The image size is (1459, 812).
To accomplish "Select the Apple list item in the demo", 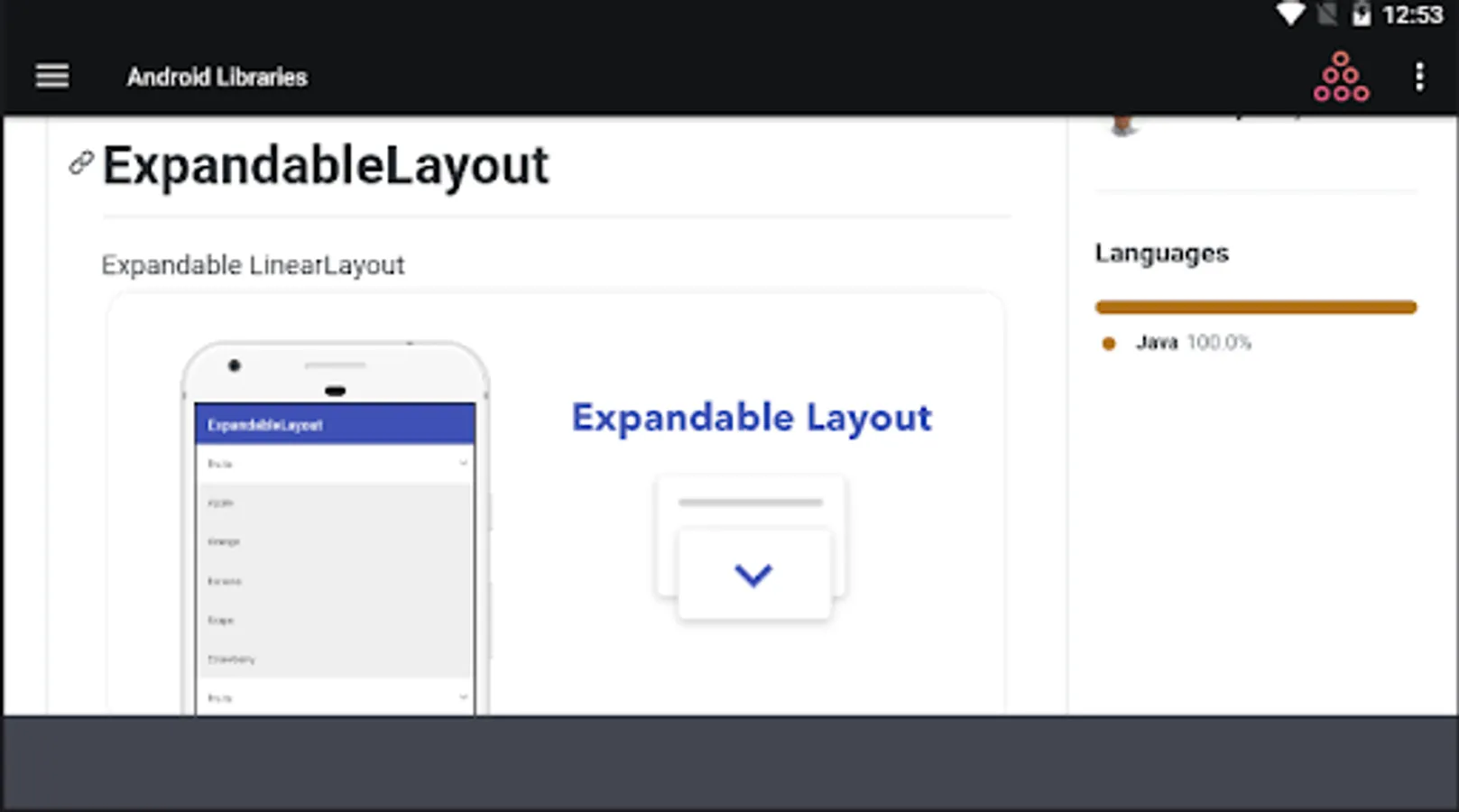I will (x=334, y=503).
